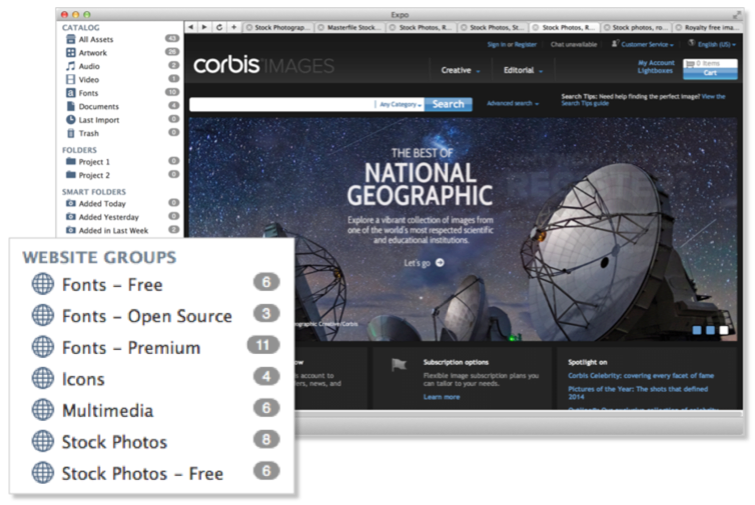Image resolution: width=755 pixels, height=505 pixels.
Task: Click the Chat unavailable text
Action: (x=574, y=44)
